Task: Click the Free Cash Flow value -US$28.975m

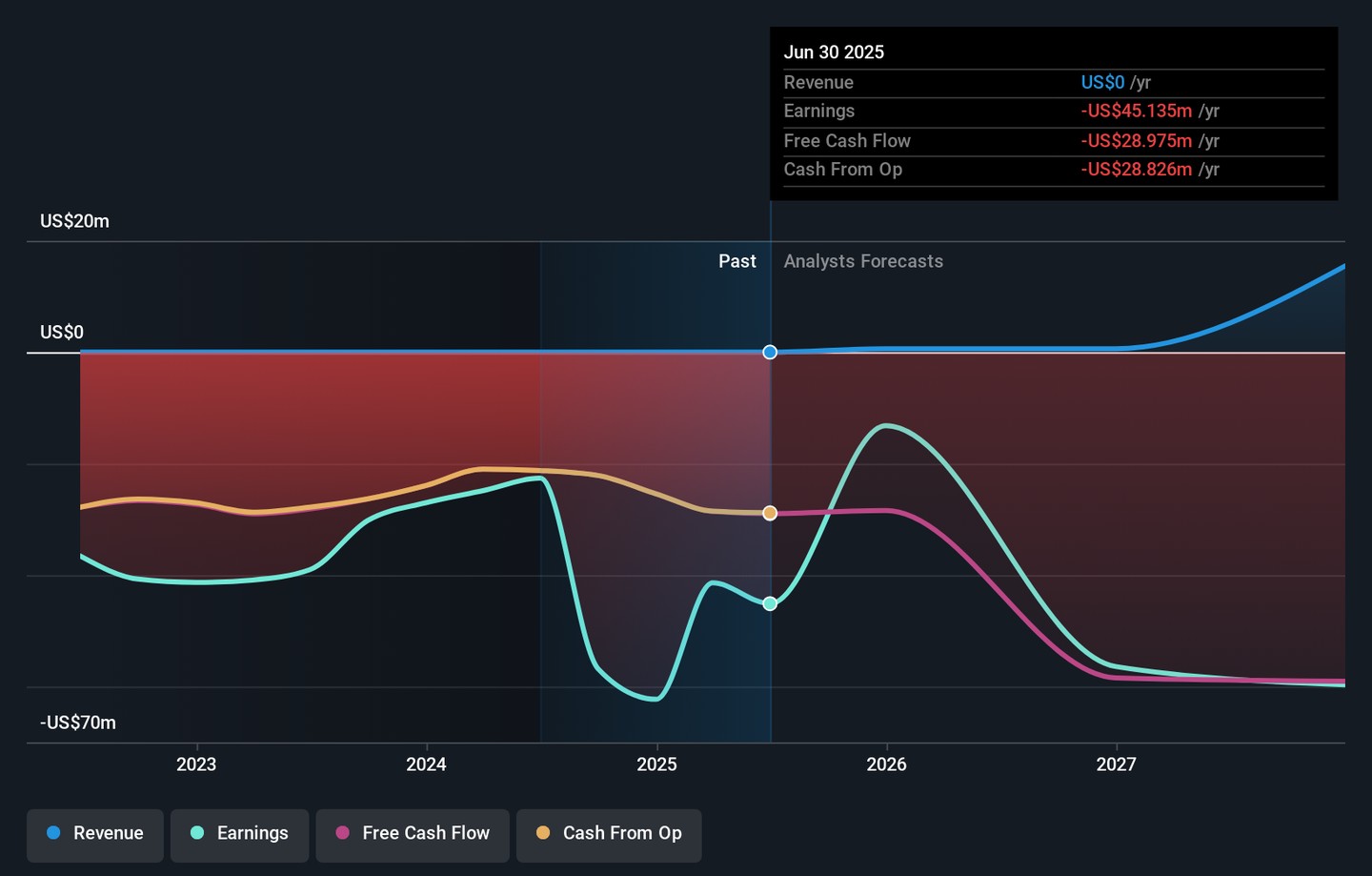Action: 1136,141
